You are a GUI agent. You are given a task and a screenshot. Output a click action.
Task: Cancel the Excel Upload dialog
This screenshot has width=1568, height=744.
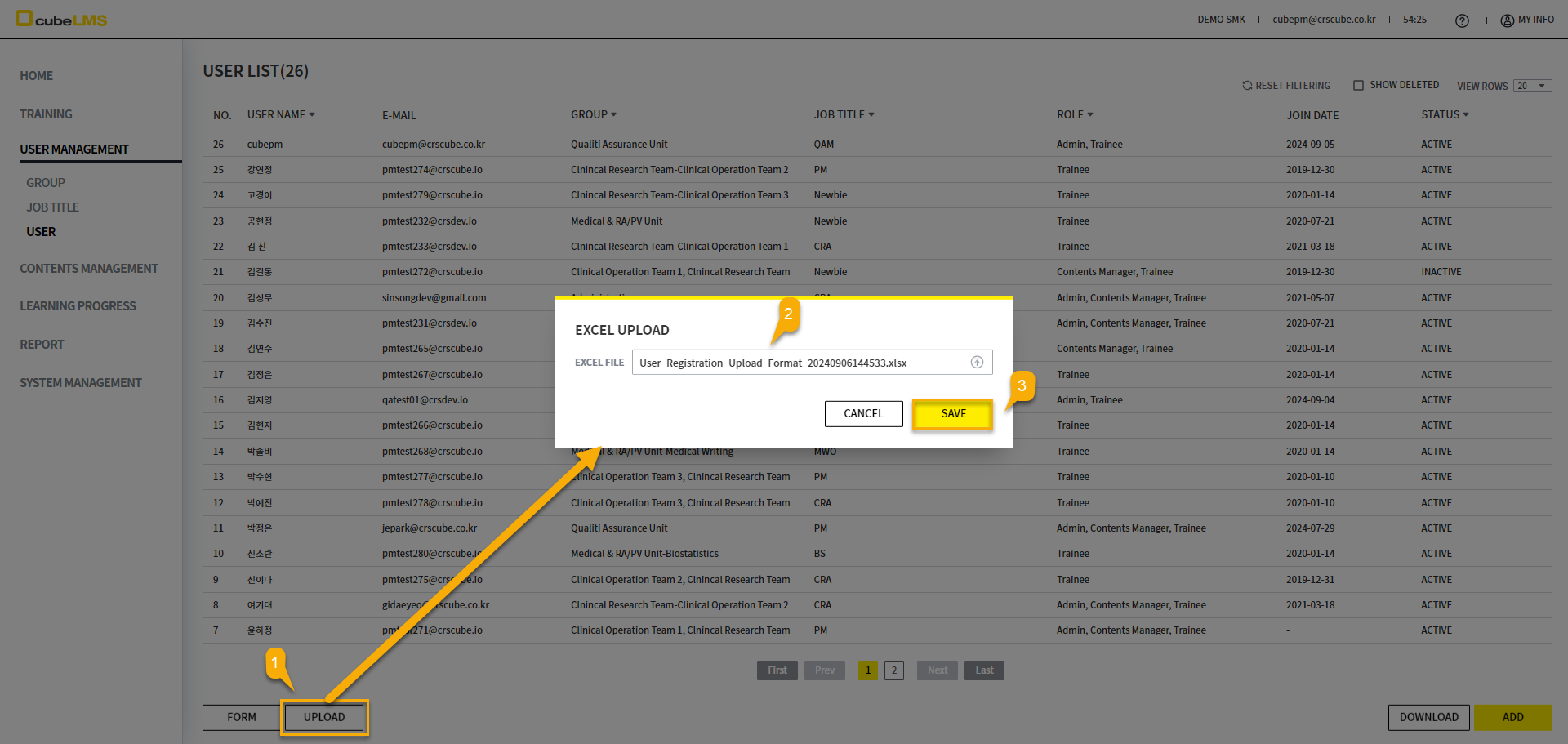(x=863, y=414)
